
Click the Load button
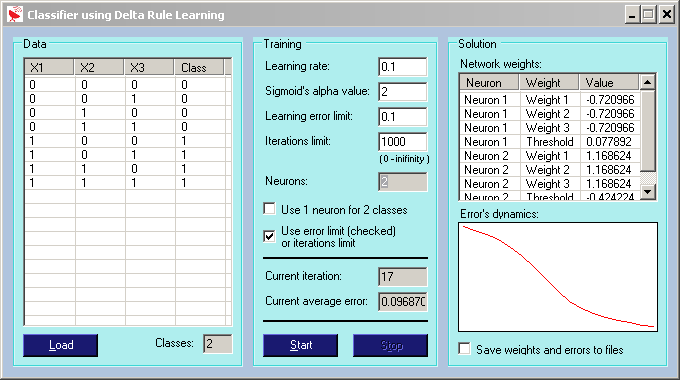click(x=61, y=345)
